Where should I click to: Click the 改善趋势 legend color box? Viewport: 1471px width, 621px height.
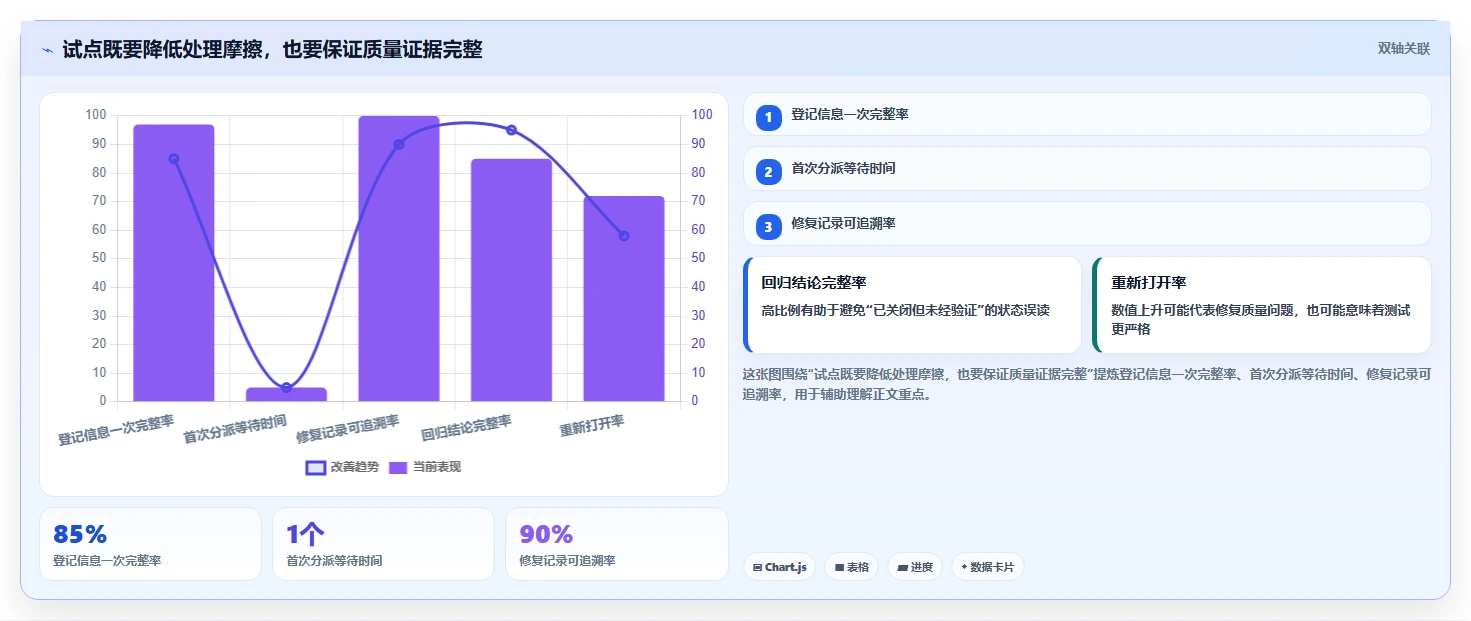point(316,468)
